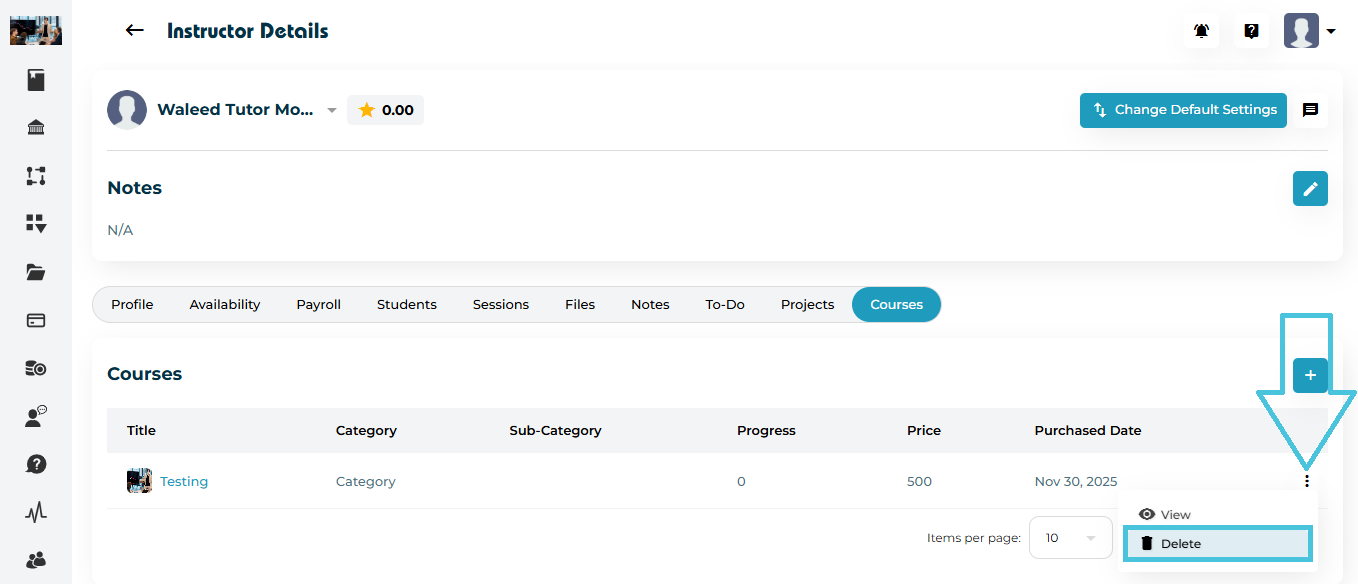Edit notes with the pencil icon
1358x584 pixels.
[1310, 188]
